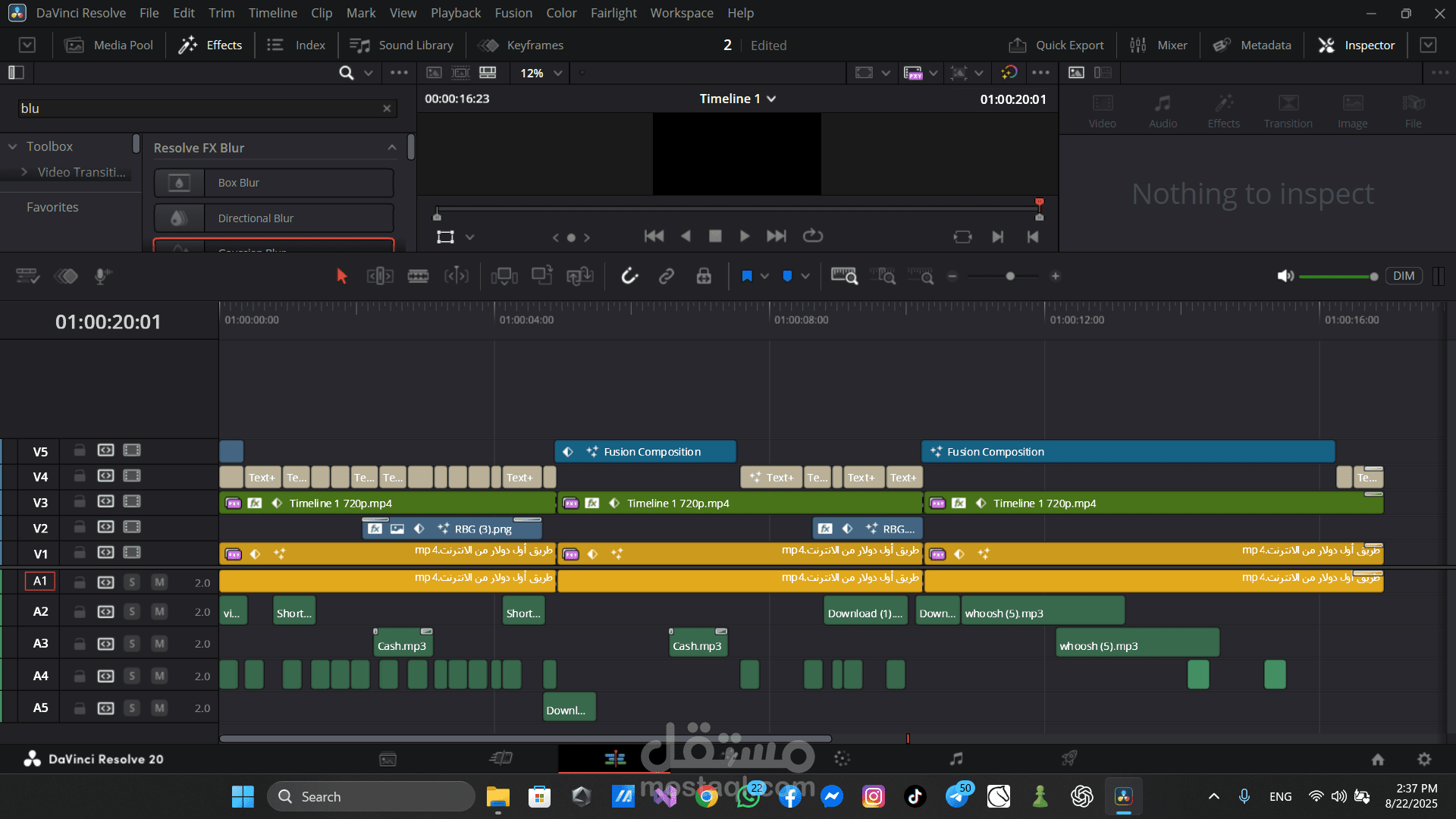This screenshot has width=1456, height=819.
Task: Click the Quick Export button
Action: [x=1056, y=45]
